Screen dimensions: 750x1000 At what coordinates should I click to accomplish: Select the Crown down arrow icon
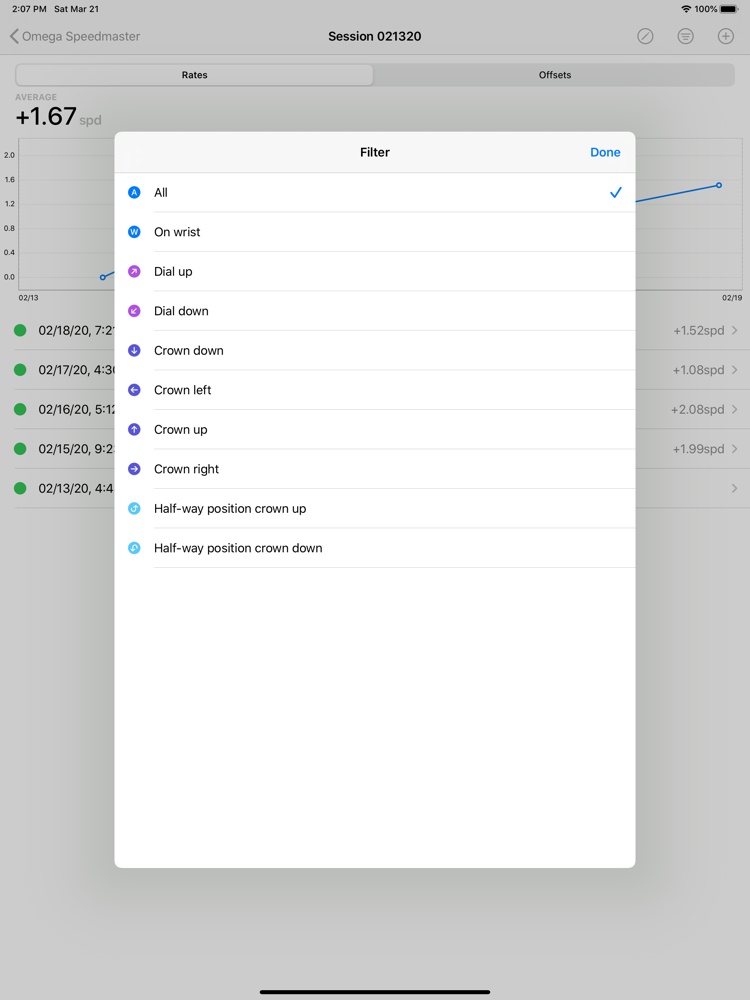pyautogui.click(x=134, y=351)
